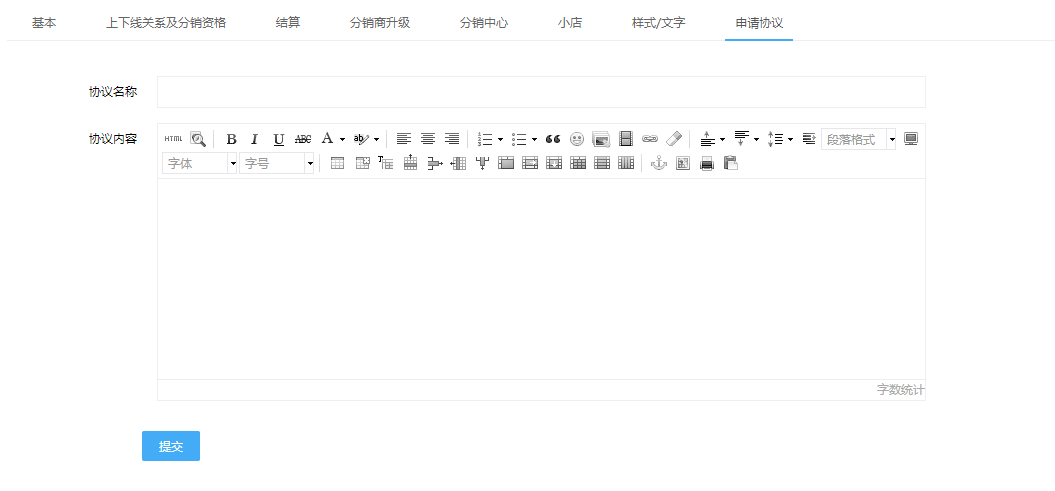Screen dimensions: 1055x491
Task: Insert an anchor
Action: tap(659, 163)
